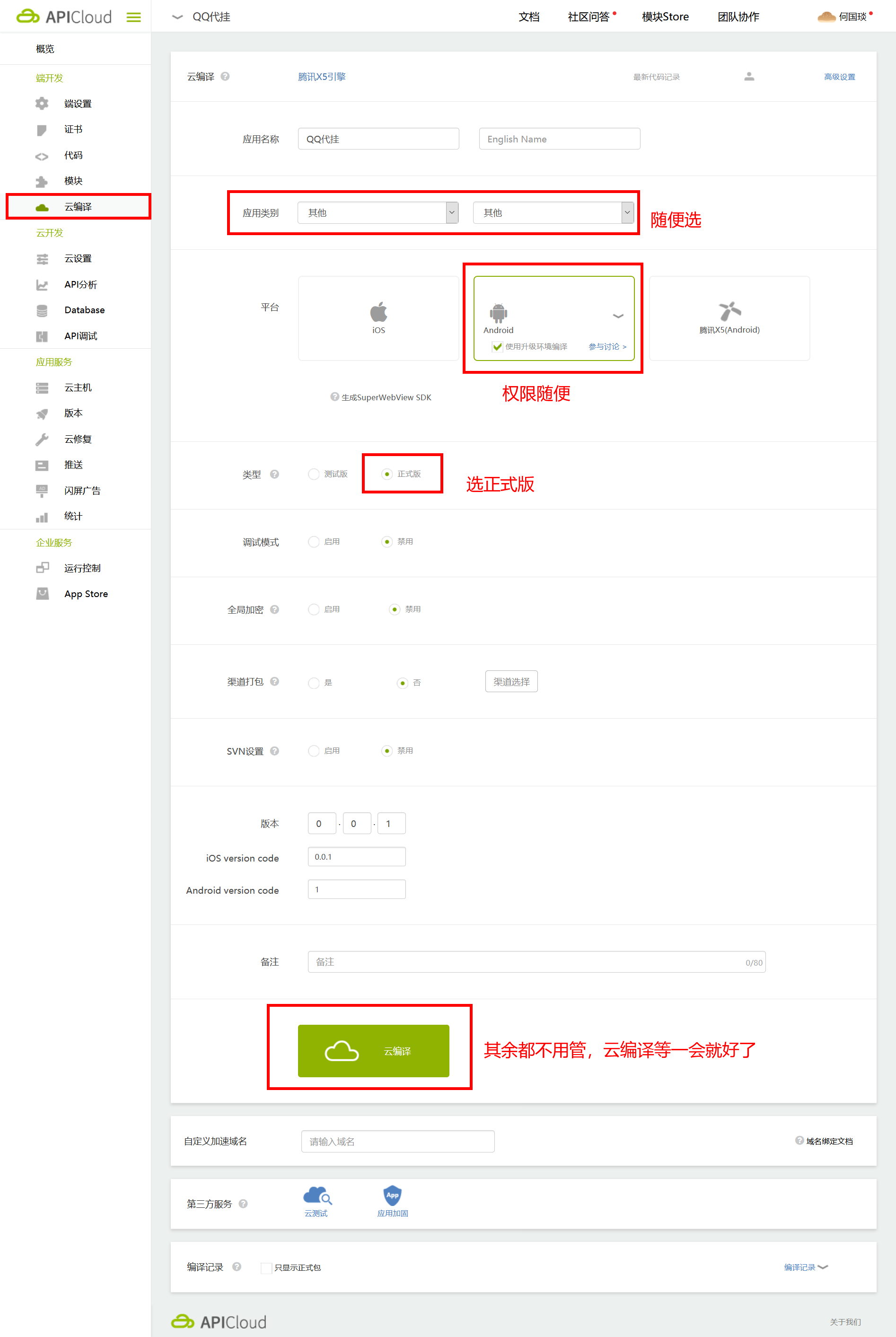Open the 域名绑定文档 link
This screenshot has height=1337, width=896.
(830, 1141)
